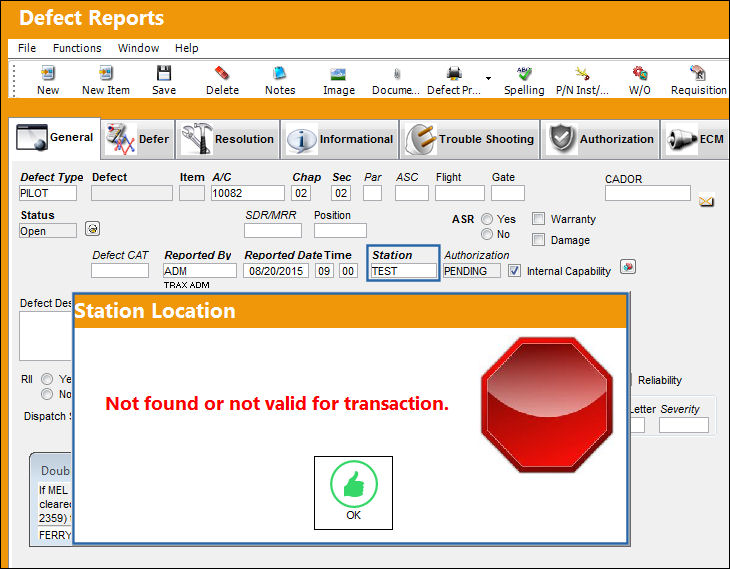Click the CADOR input field

click(x=648, y=193)
